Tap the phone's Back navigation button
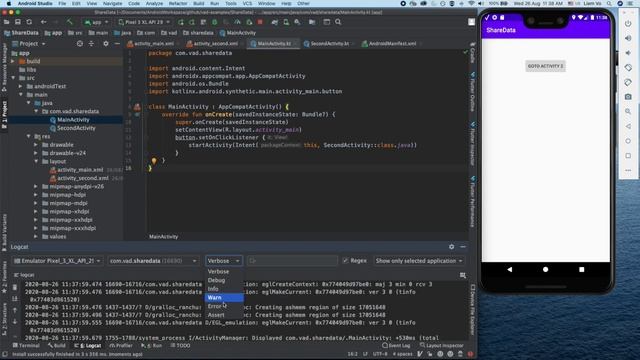640x360 pixels. 509,269
